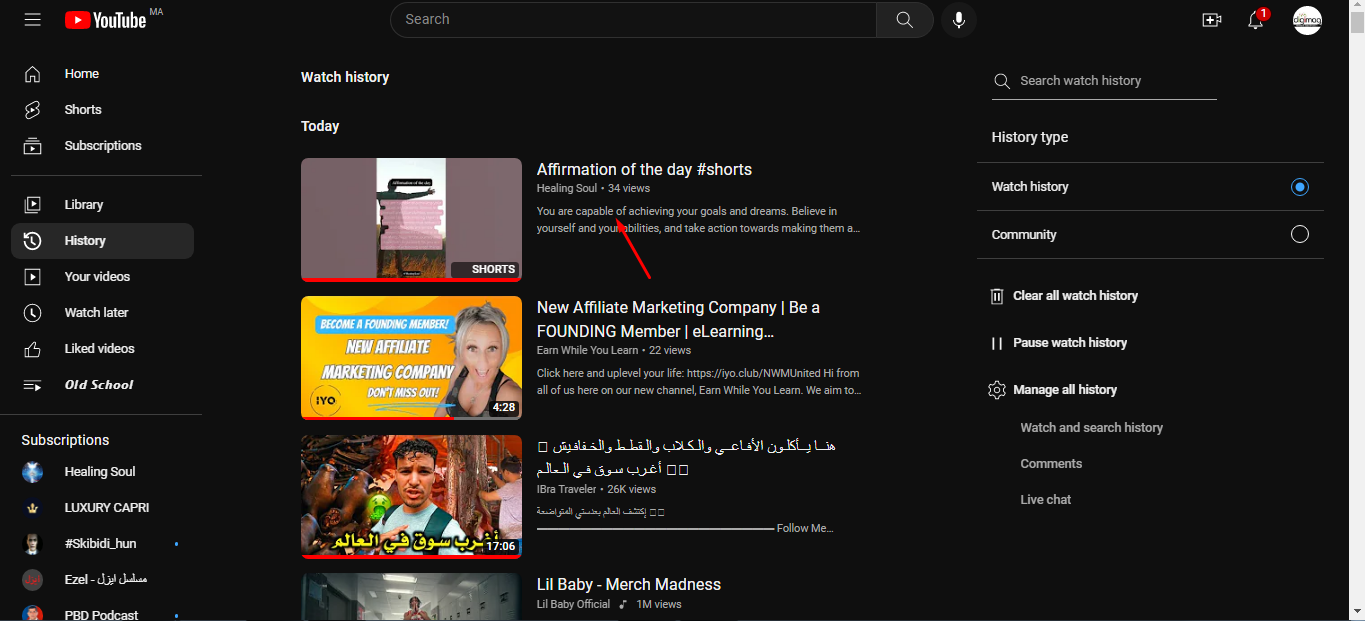Open the account avatar menu
The width and height of the screenshot is (1365, 621).
(1307, 20)
